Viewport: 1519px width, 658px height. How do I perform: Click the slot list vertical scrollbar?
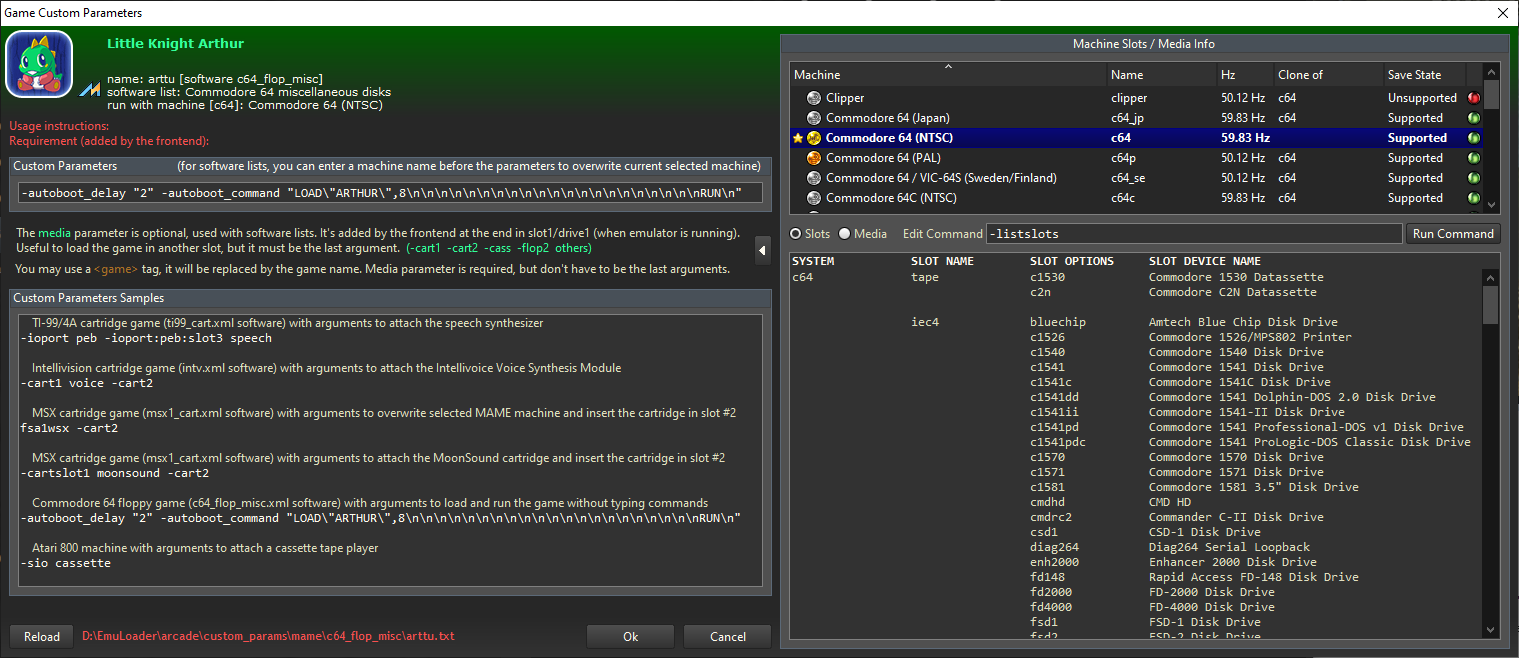coord(1491,450)
